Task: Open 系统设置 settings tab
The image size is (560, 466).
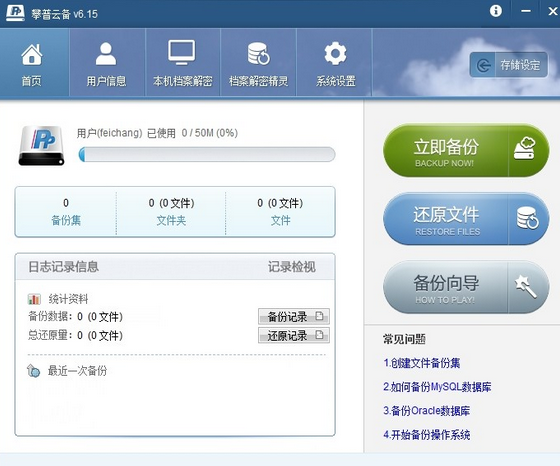Action: click(x=335, y=63)
